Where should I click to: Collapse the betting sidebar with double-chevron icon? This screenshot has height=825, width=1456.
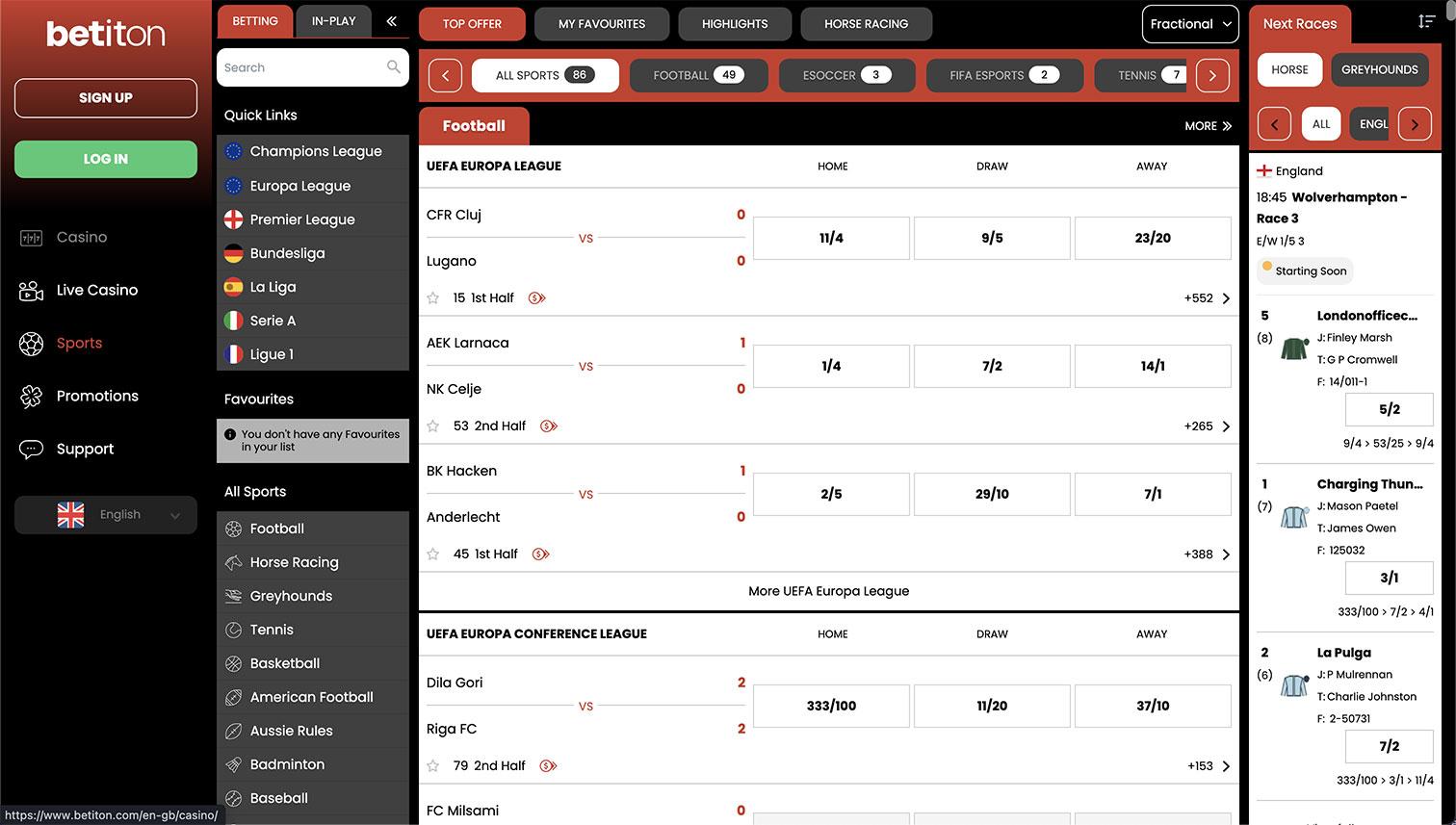pos(391,21)
